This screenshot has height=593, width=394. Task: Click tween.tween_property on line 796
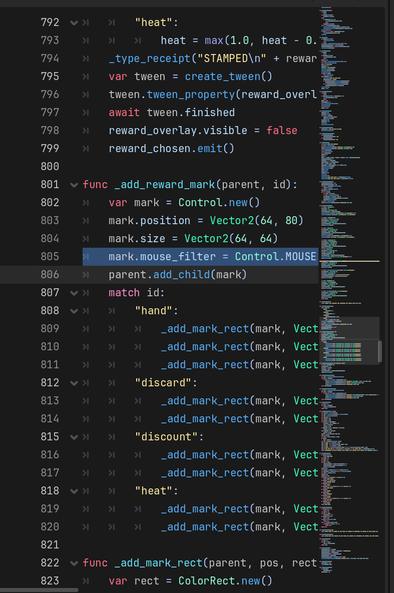tap(172, 94)
